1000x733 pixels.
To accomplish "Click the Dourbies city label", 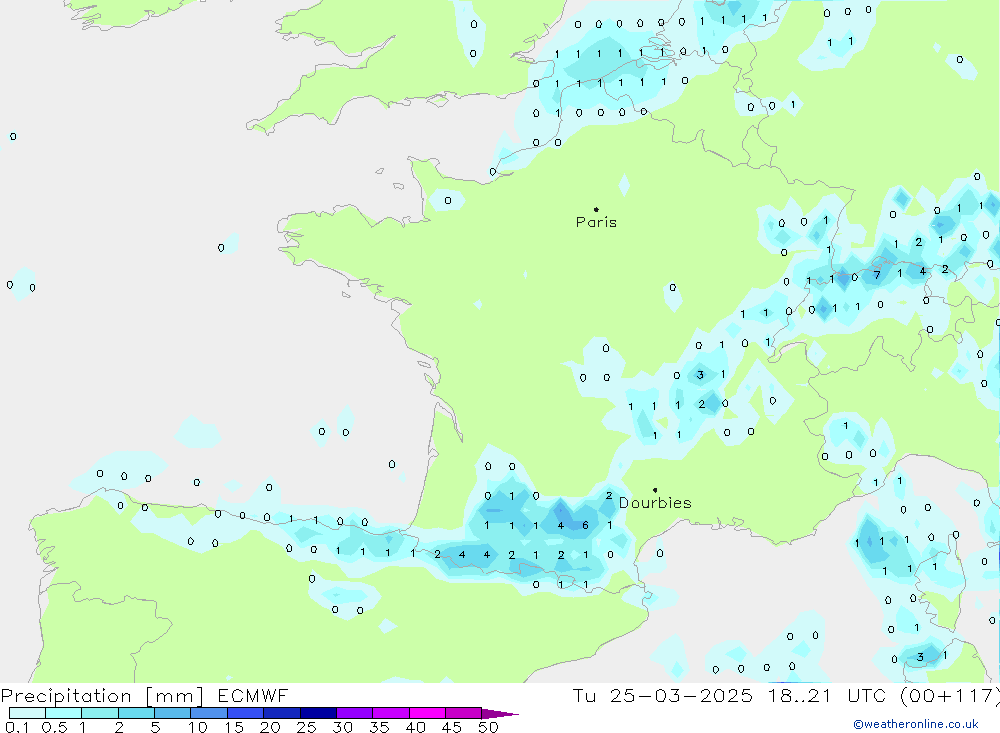I will (655, 503).
